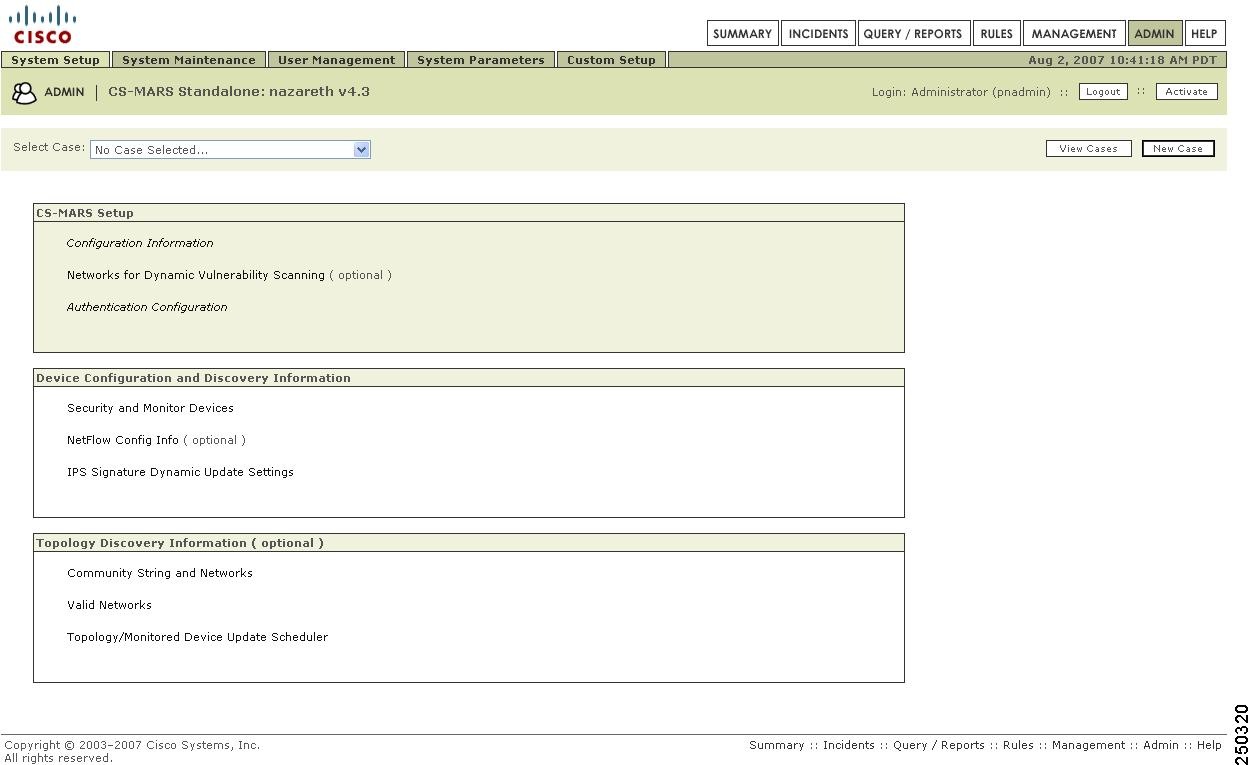Image resolution: width=1250 pixels, height=765 pixels.
Task: Go to QUERY / REPORTS tab
Action: coord(913,33)
